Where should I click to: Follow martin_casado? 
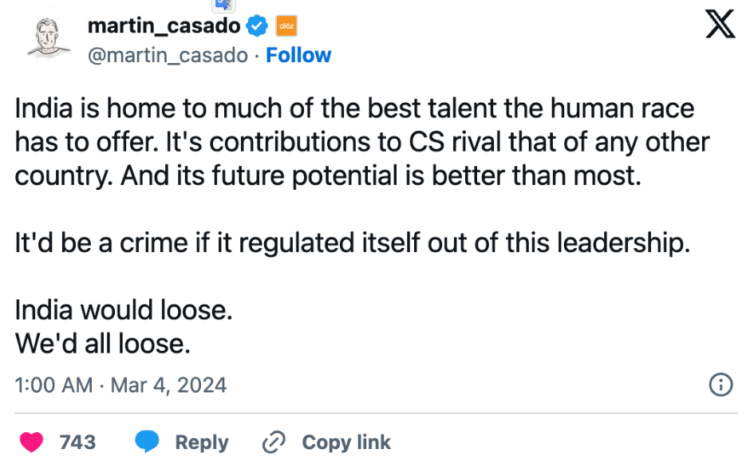(298, 55)
